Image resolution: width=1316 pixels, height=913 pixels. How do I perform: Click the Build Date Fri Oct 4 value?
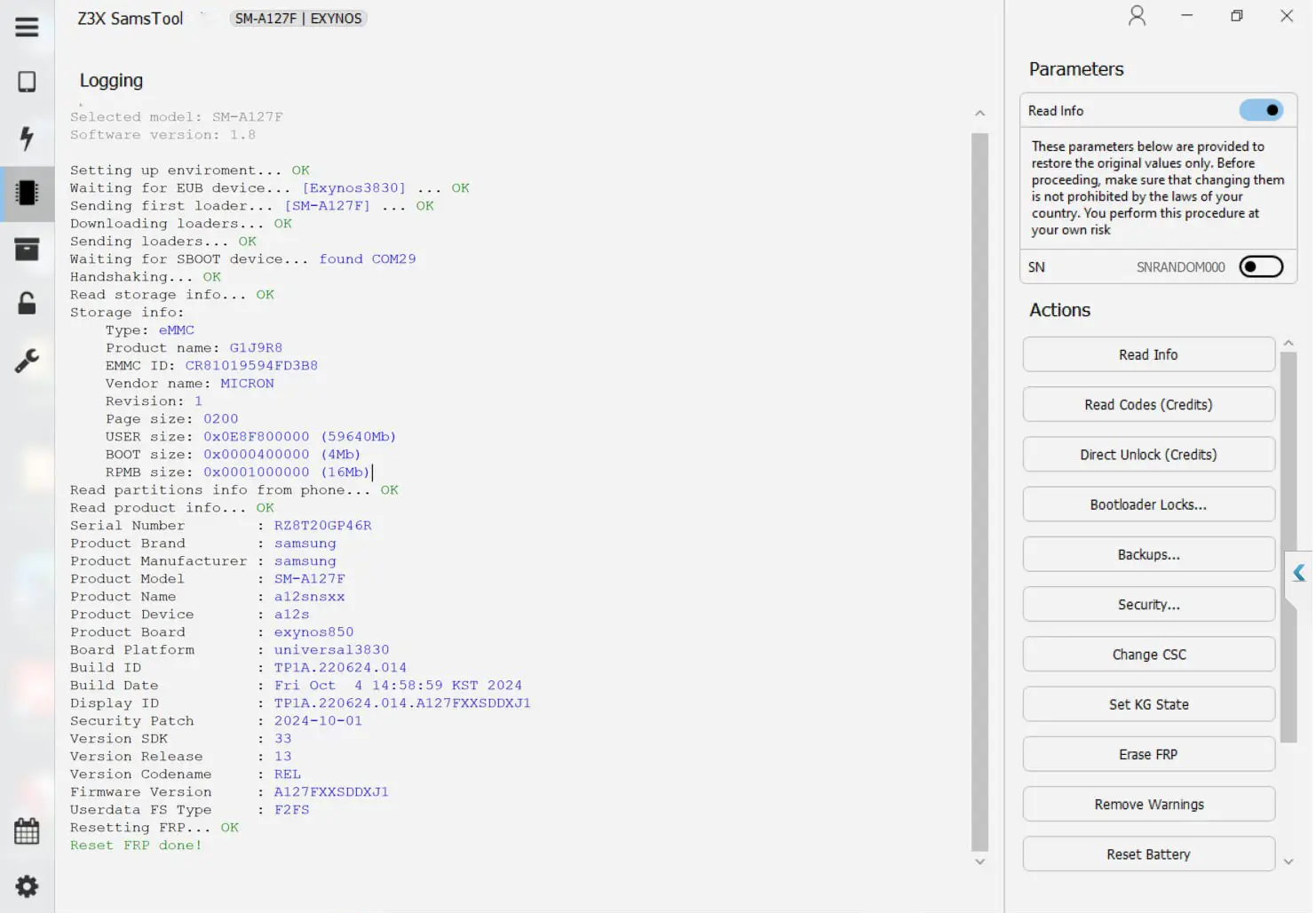pos(398,685)
